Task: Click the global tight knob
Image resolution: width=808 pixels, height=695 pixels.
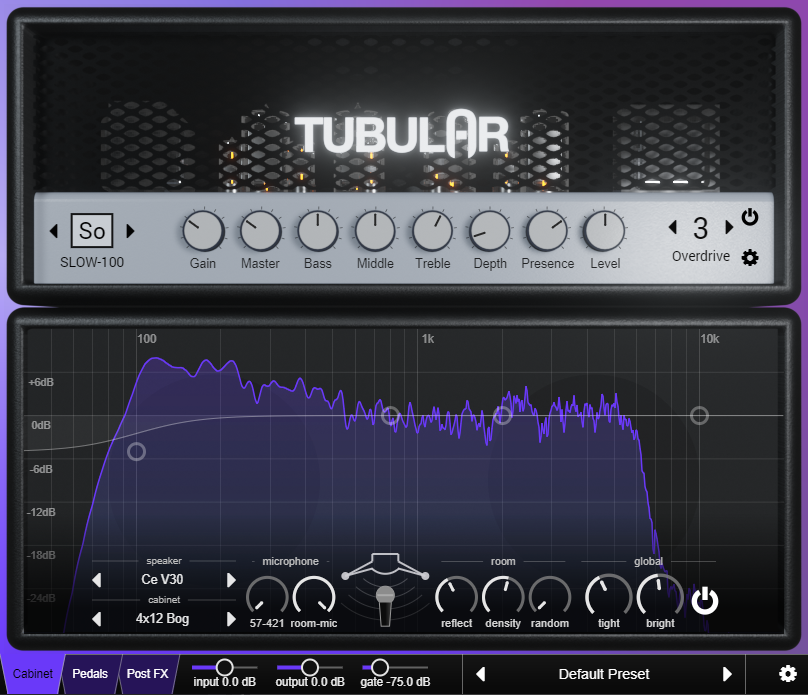Action: coord(609,597)
